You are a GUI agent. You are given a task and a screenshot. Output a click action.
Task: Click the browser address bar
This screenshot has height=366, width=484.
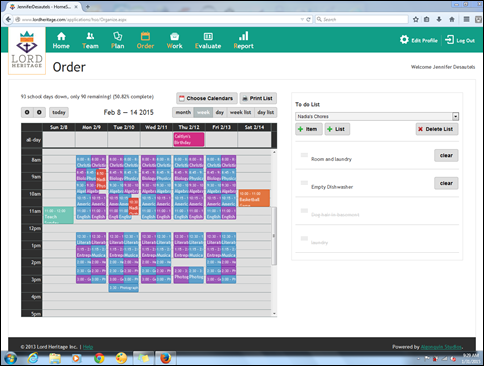pos(160,19)
